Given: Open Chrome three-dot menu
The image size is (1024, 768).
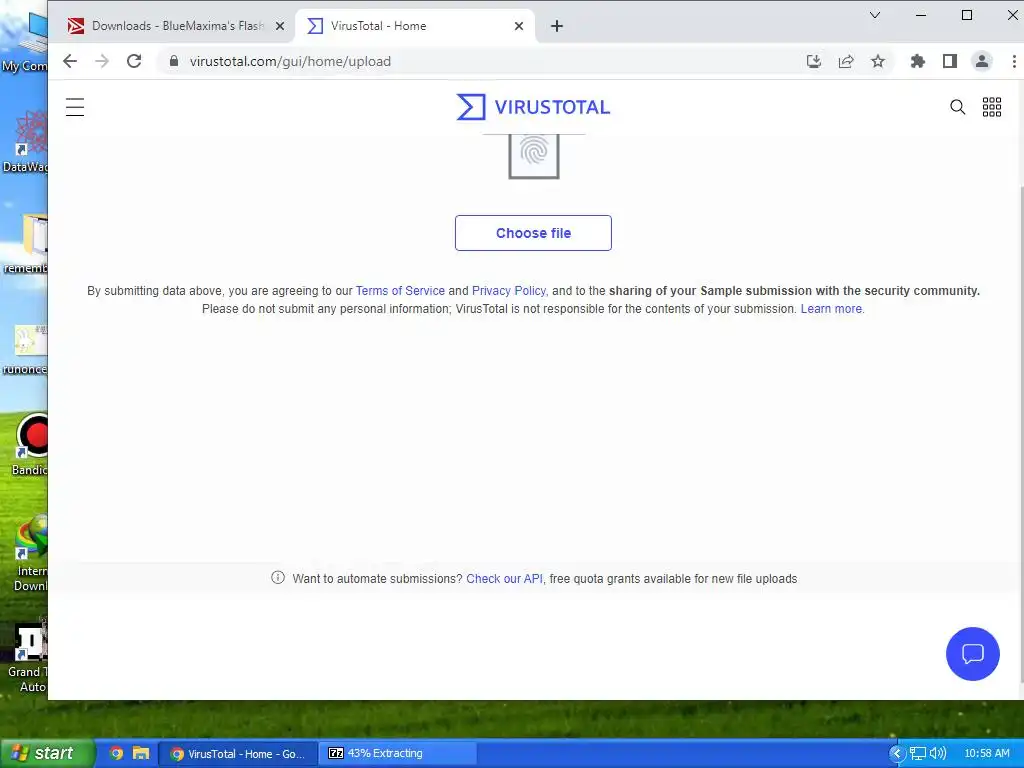Looking at the screenshot, I should pyautogui.click(x=1014, y=61).
